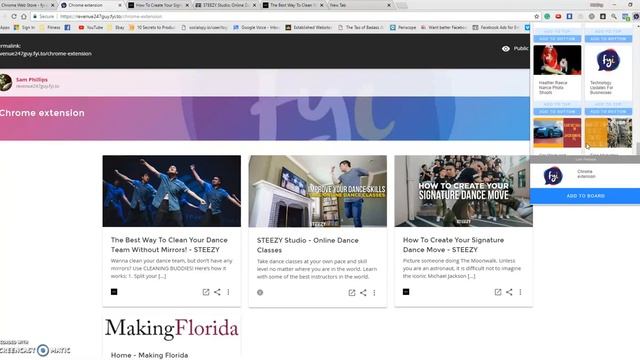
Task: Share the How To Create Your Signature Dance Move card
Action: pyautogui.click(x=509, y=292)
